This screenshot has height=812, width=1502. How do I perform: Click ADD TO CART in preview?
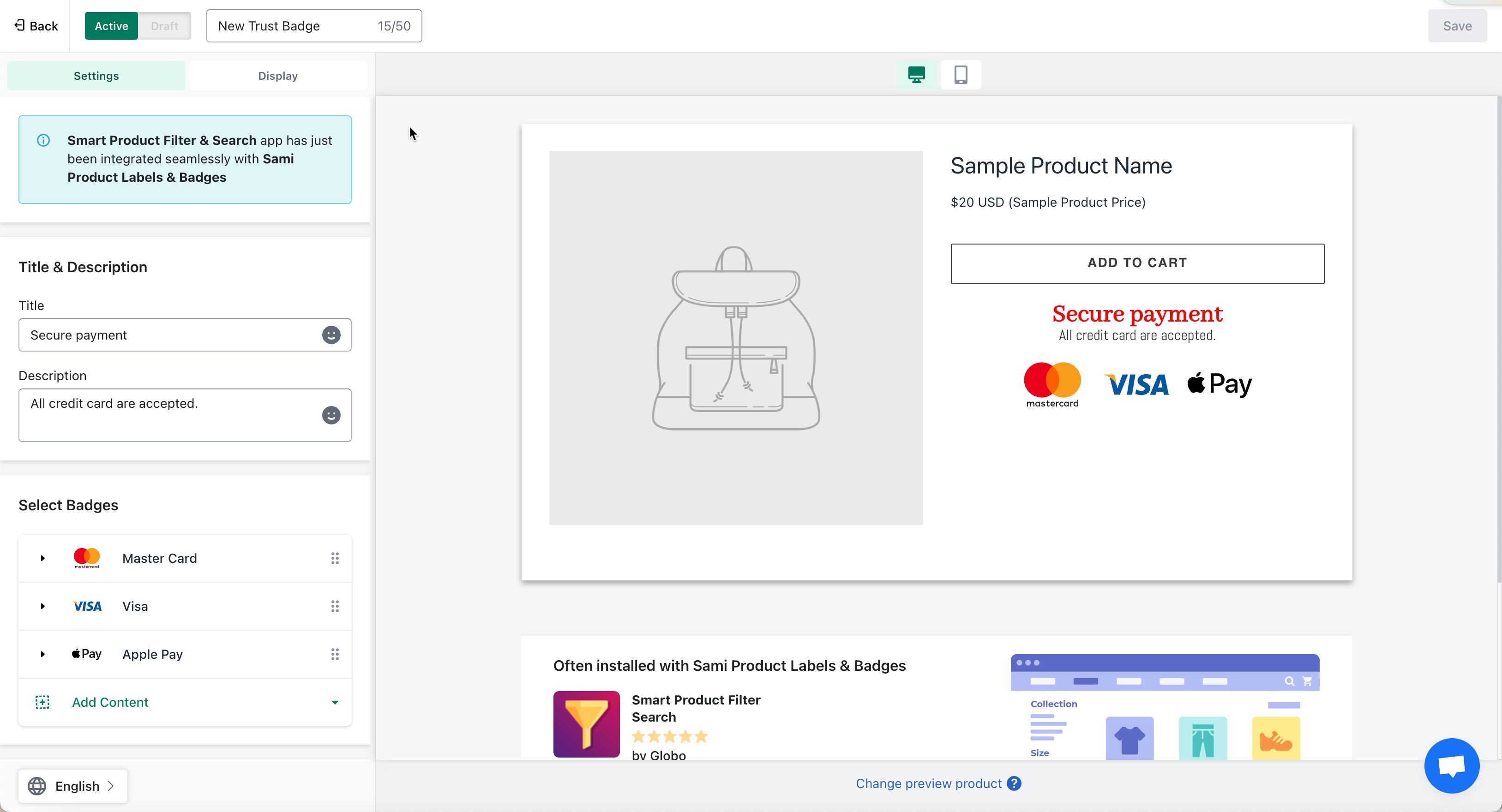[1137, 263]
